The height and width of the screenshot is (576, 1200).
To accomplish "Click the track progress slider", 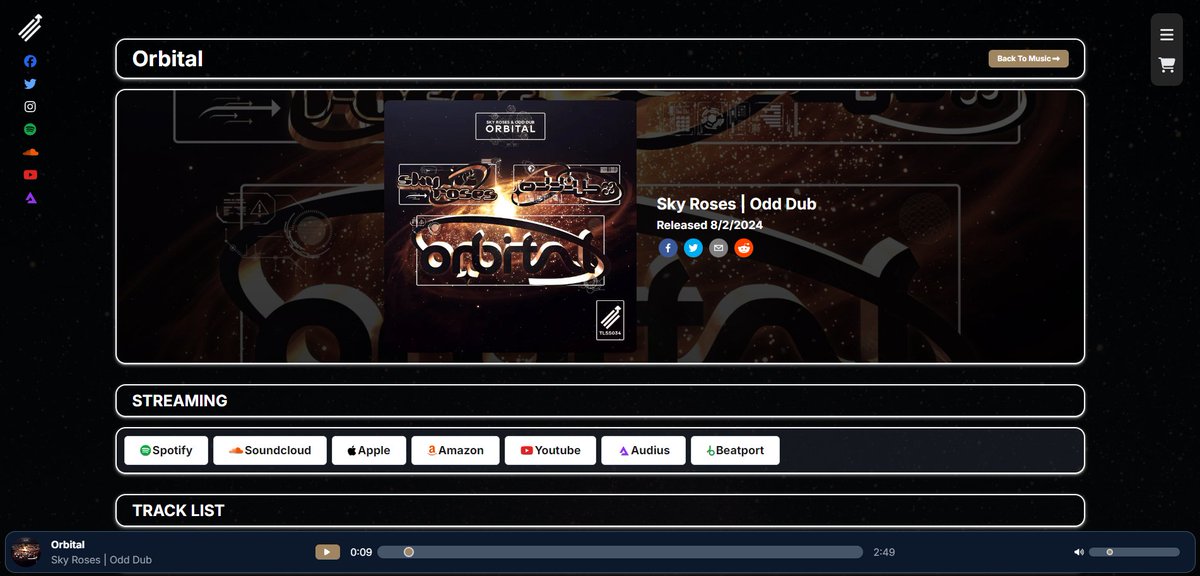I will coord(621,552).
